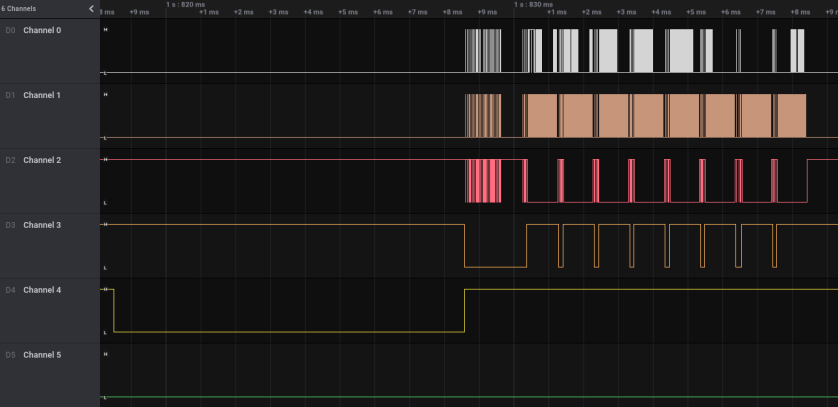Click the initial white burst on Channel 0
This screenshot has height=407, width=838.
[483, 51]
